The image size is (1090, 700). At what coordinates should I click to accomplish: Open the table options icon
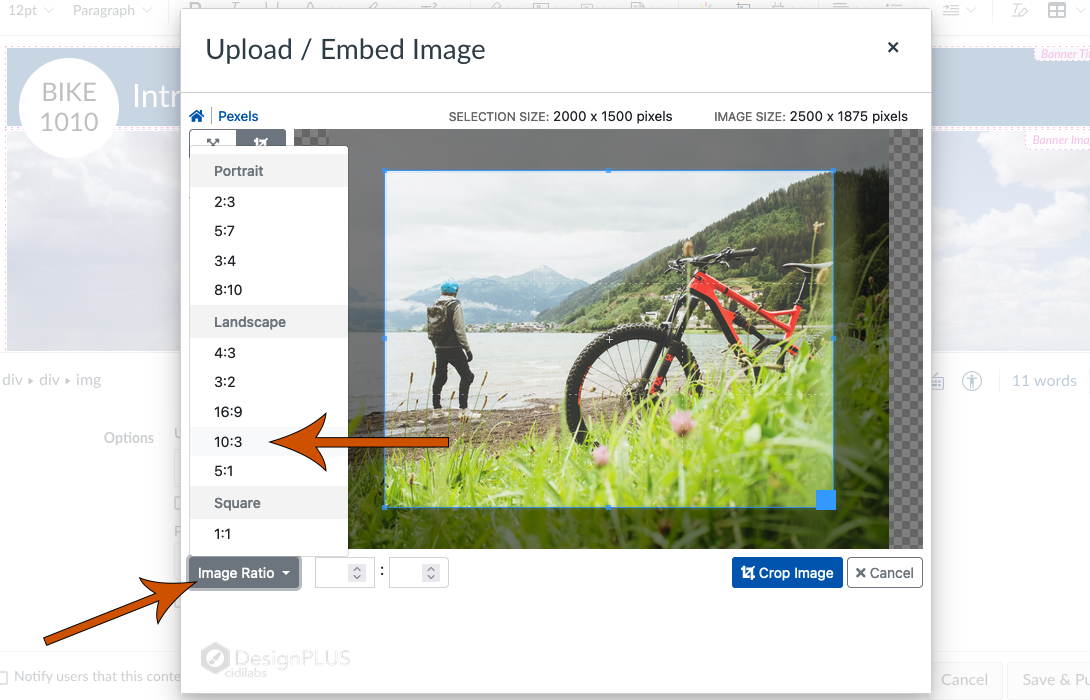click(1057, 9)
